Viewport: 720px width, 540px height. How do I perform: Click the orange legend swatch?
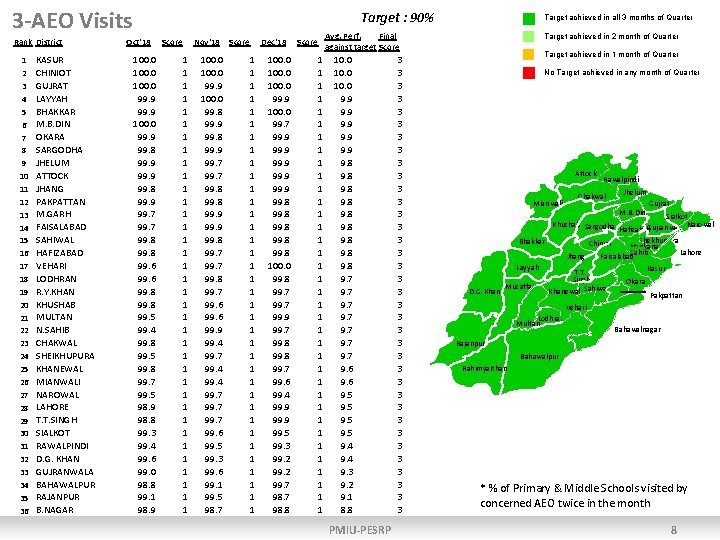click(x=529, y=54)
